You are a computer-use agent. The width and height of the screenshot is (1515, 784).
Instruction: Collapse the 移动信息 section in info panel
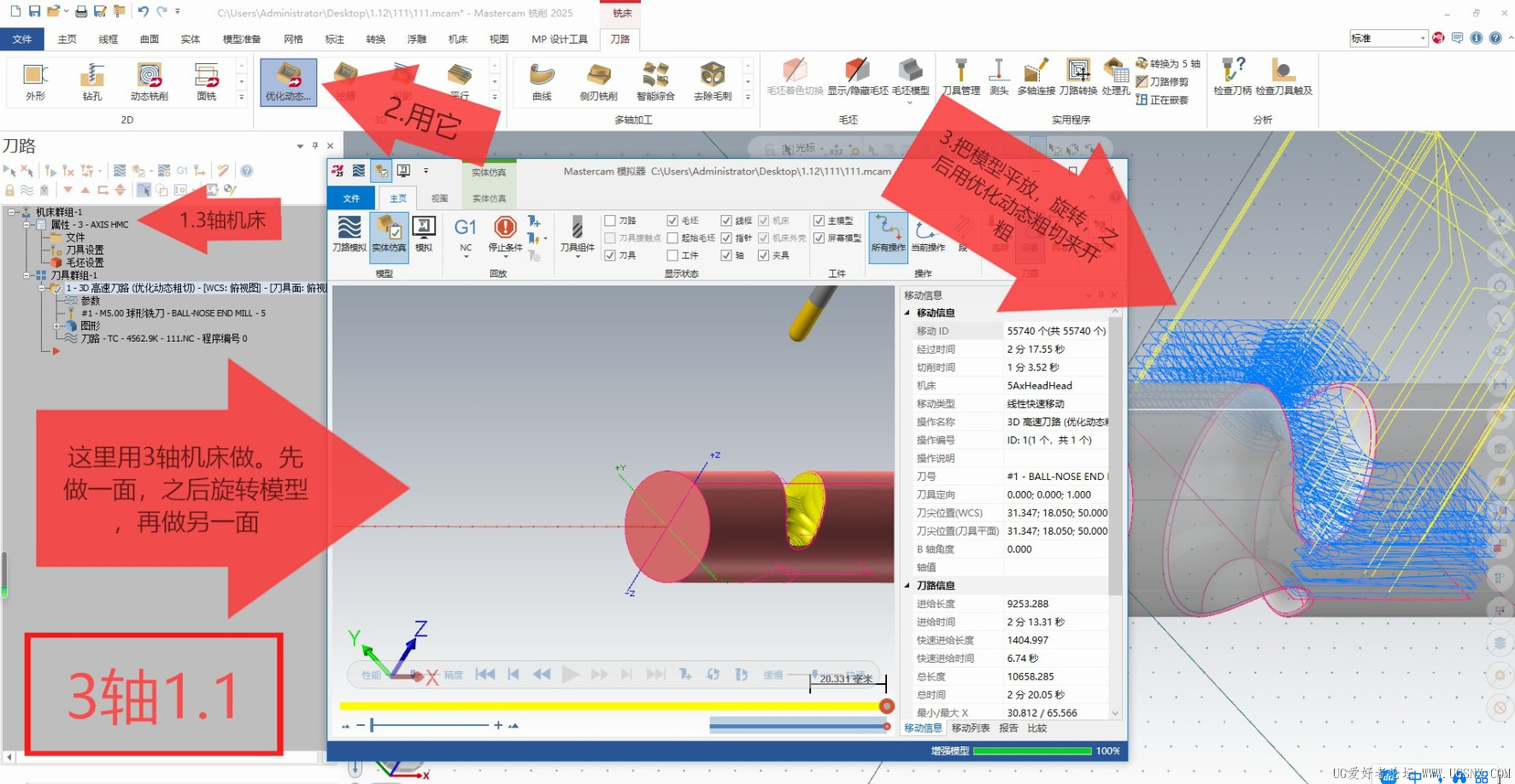point(907,313)
